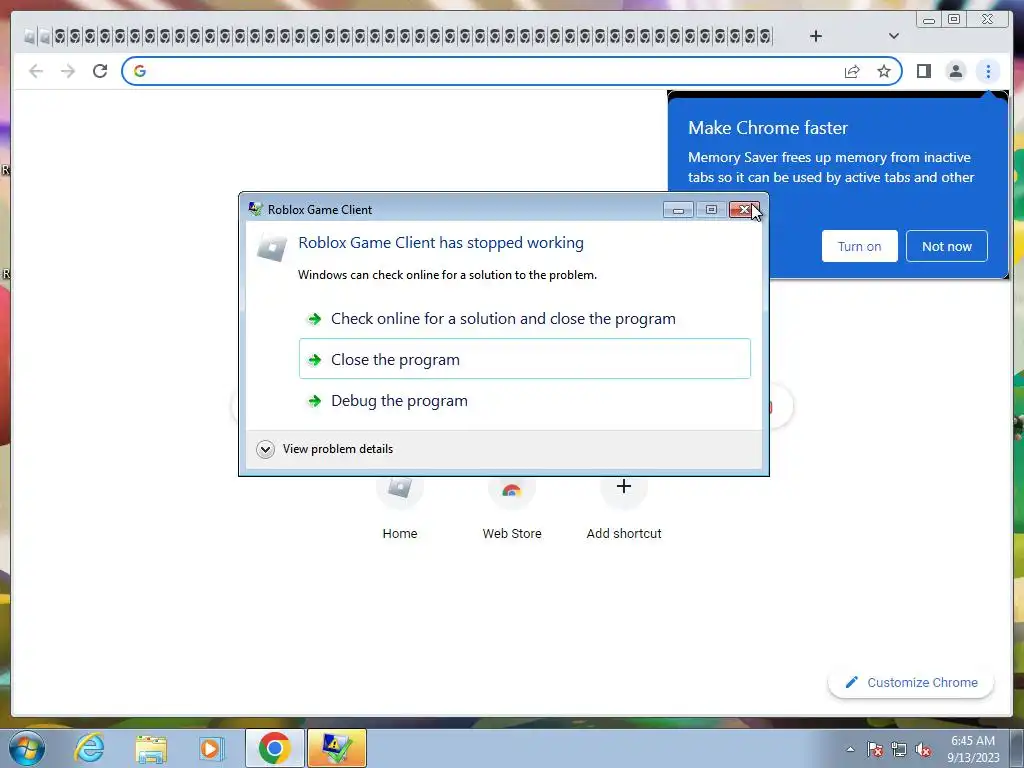Launch Internet Explorer from taskbar

click(89, 748)
